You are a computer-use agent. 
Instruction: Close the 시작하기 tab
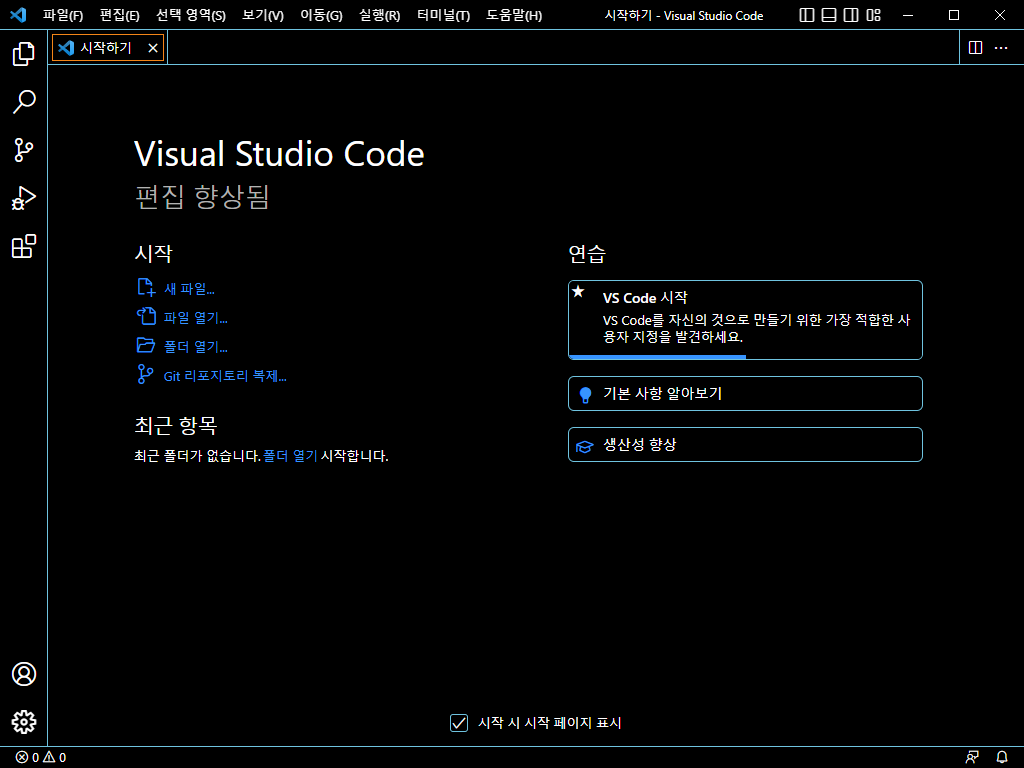[153, 48]
